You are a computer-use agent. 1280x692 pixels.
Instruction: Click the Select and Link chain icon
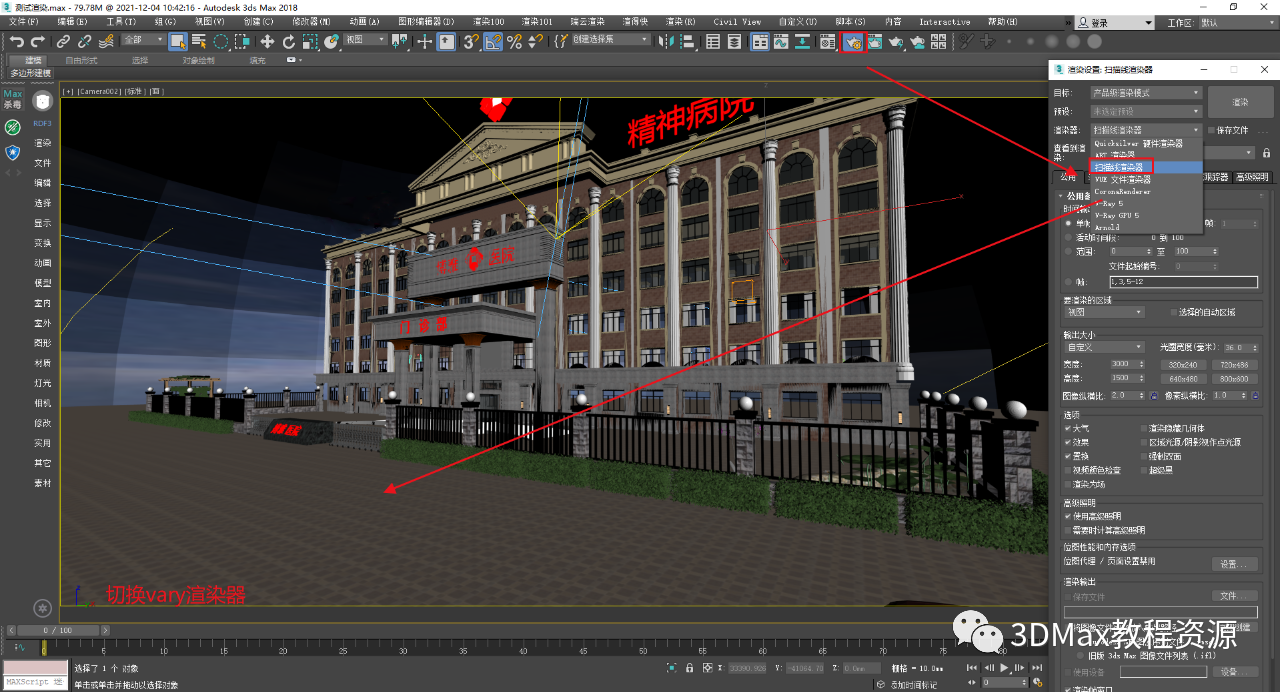coord(63,41)
